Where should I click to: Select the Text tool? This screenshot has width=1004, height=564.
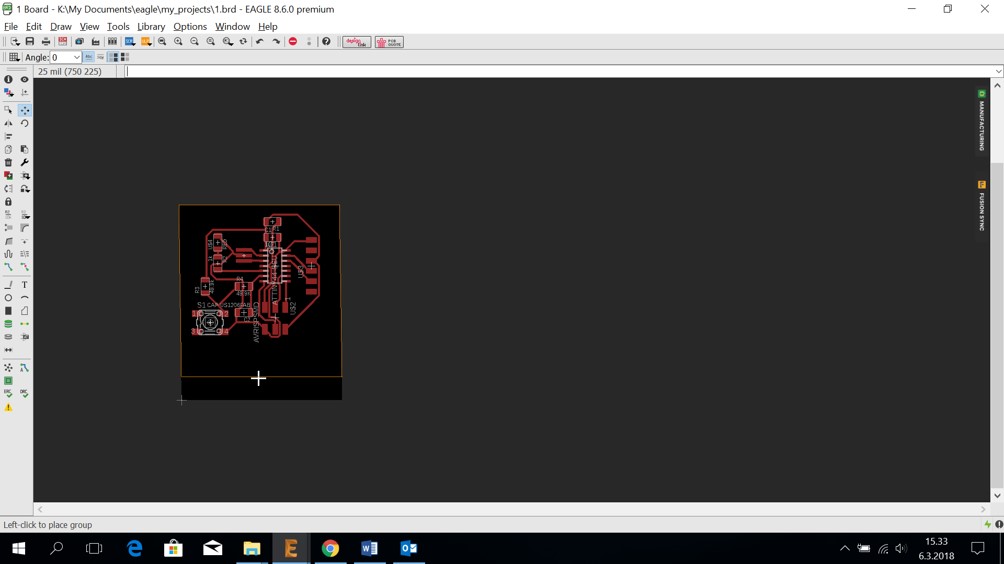tap(24, 285)
